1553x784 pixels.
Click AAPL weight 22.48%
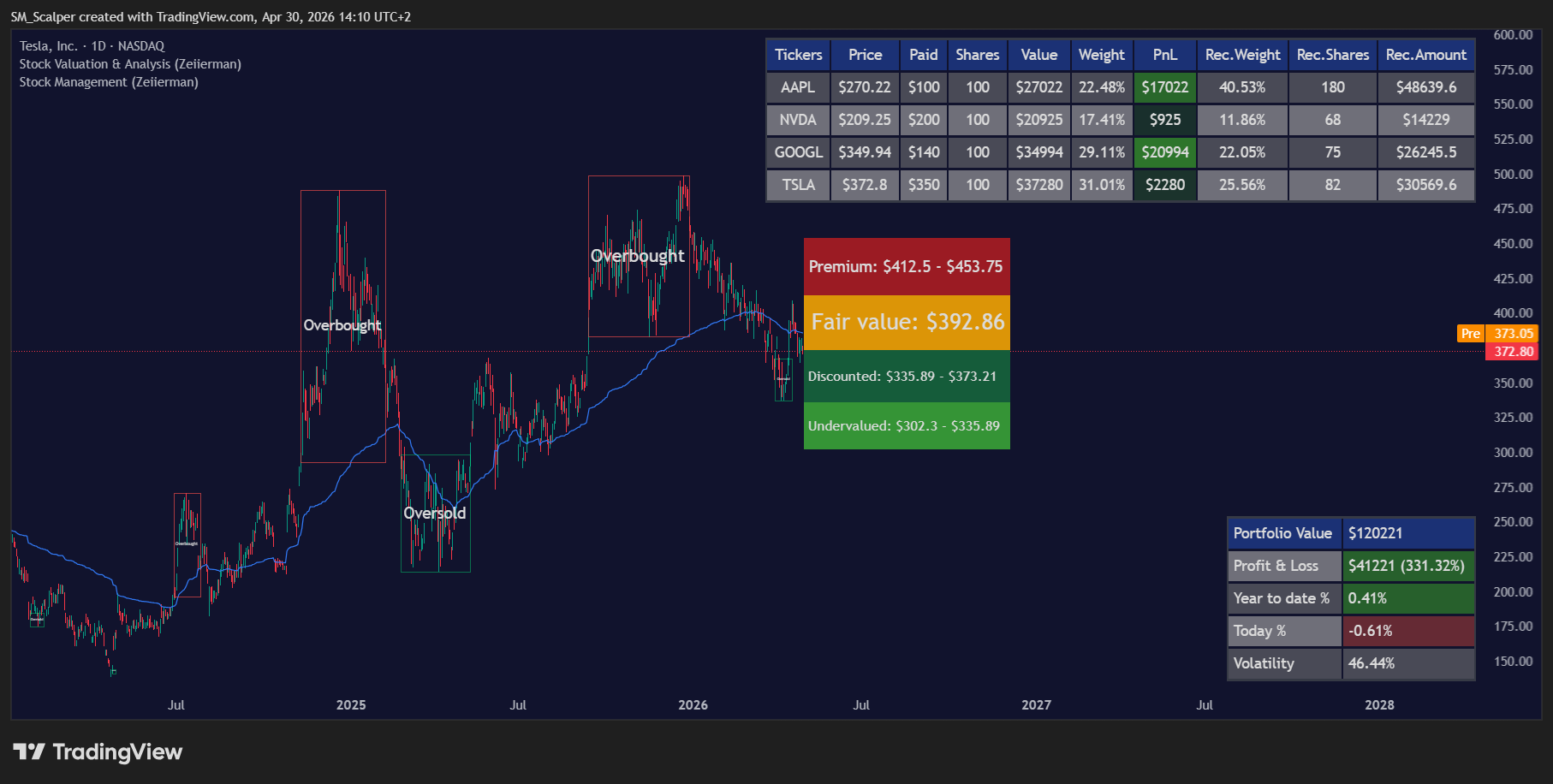pos(1102,87)
